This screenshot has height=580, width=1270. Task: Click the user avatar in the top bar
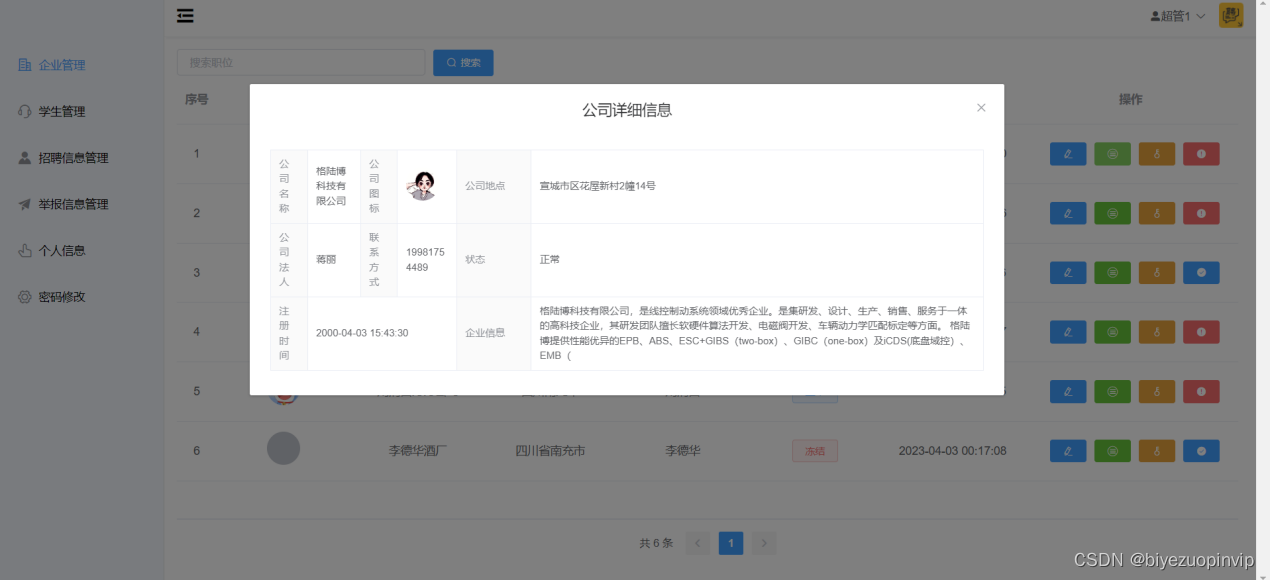1231,16
